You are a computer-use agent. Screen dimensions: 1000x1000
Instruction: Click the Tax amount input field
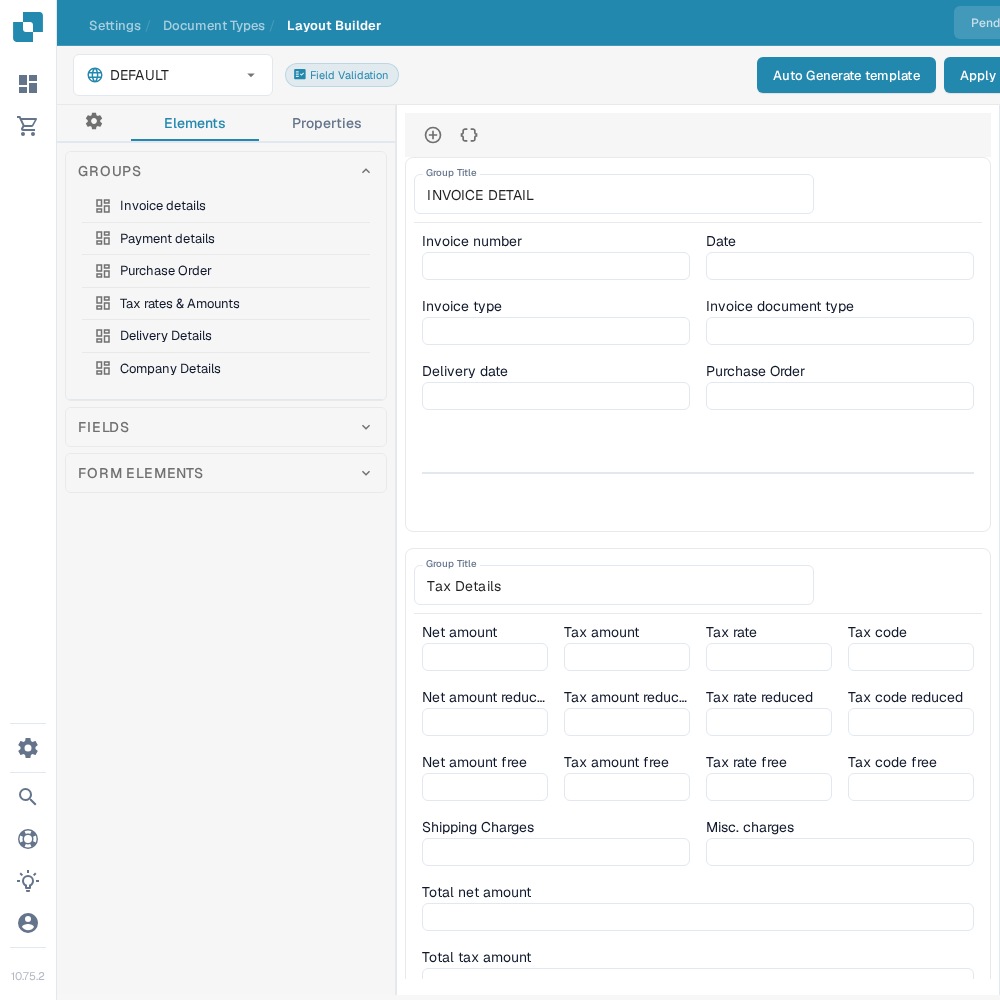(626, 657)
